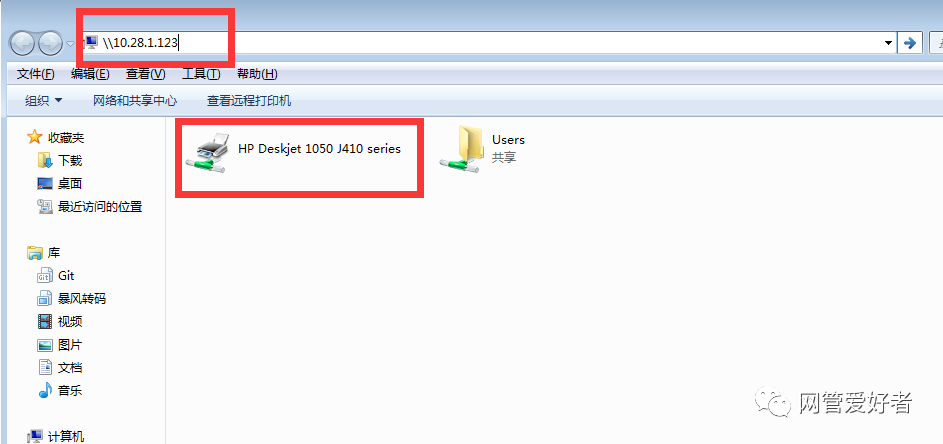Open the 文档 library
This screenshot has height=444, width=943.
point(70,368)
